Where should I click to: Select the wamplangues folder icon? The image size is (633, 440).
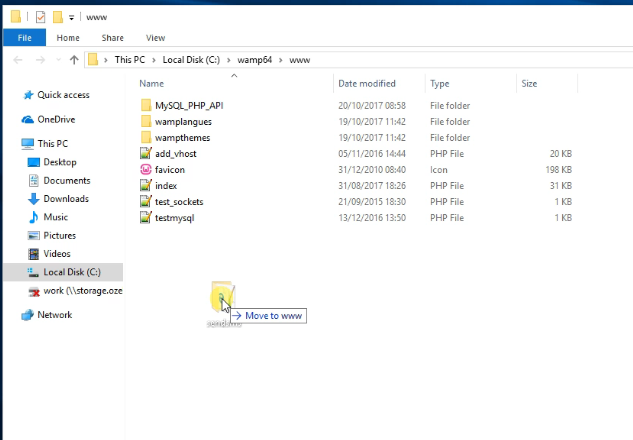point(146,122)
